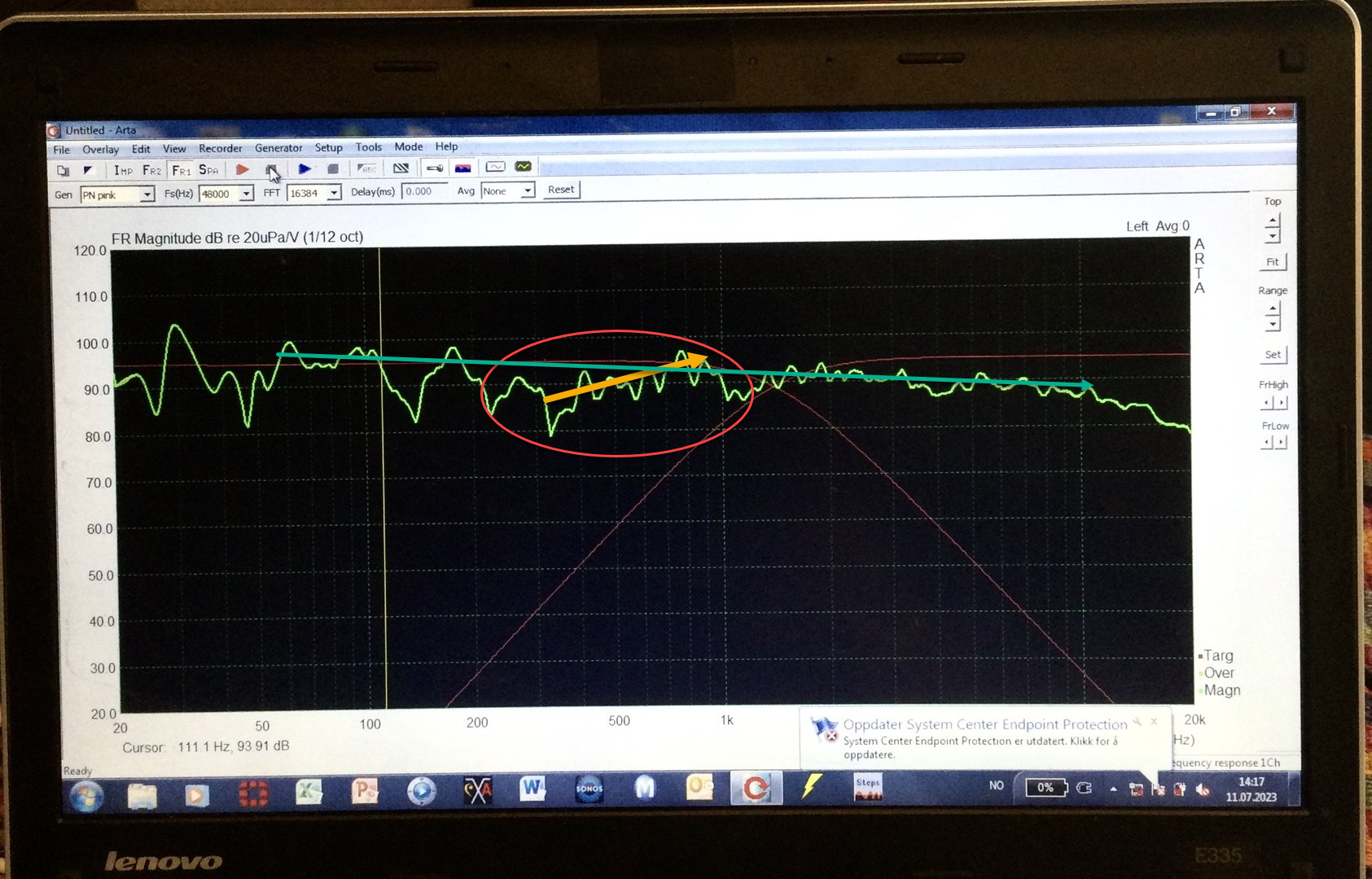Viewport: 1372px width, 879px height.
Task: Increase graph Top with the up arrow
Action: [1273, 221]
